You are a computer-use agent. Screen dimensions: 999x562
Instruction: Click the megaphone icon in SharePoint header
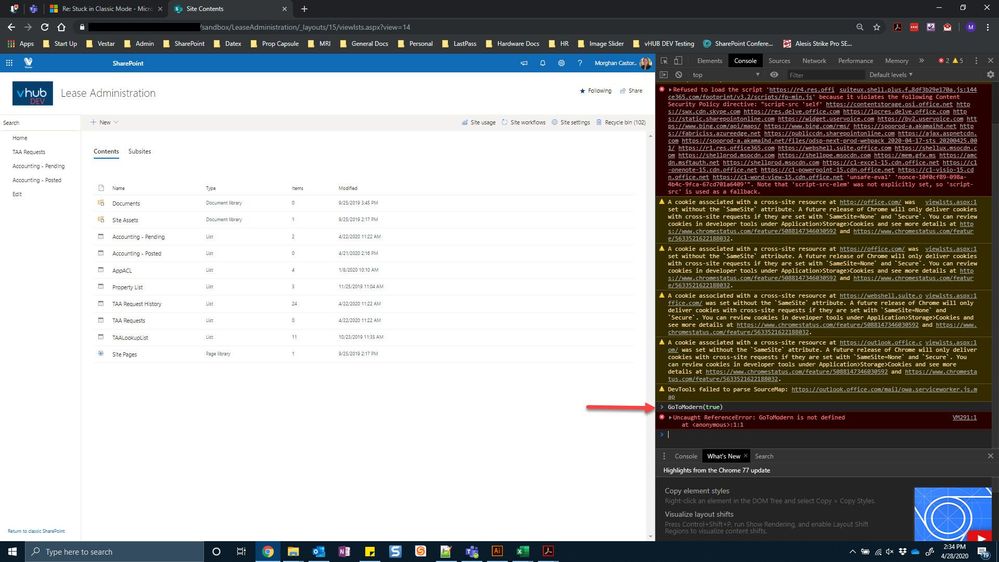coord(524,63)
